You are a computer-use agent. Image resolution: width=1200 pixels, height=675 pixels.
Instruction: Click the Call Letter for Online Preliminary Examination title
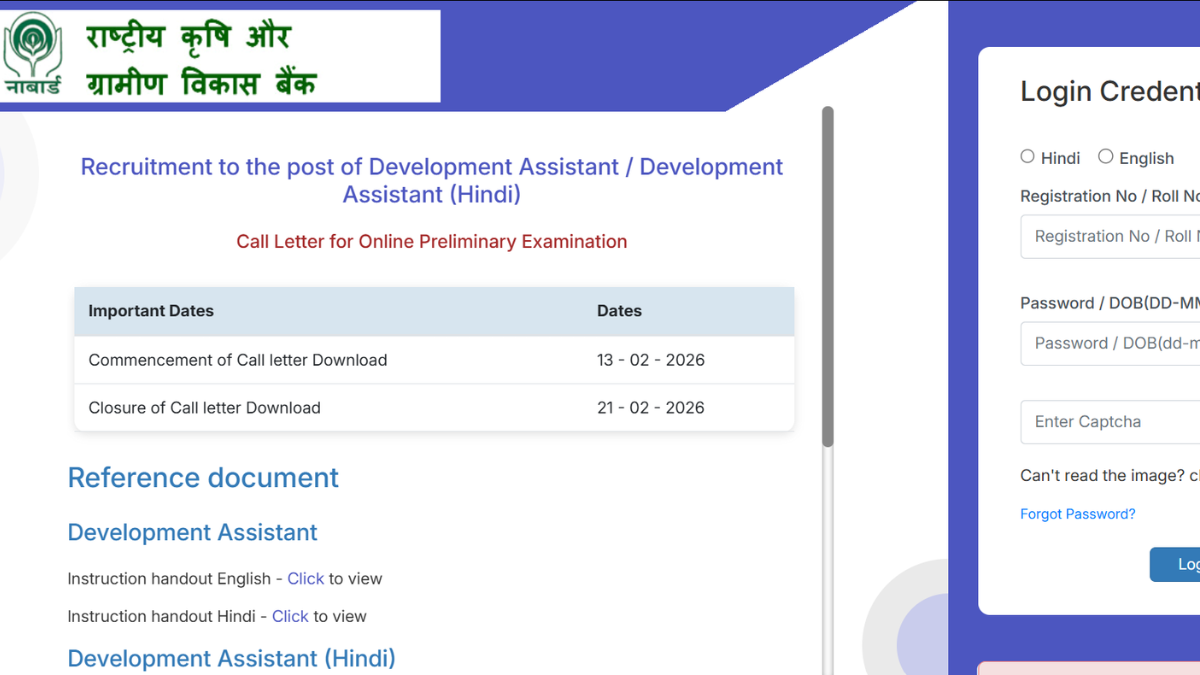tap(432, 242)
